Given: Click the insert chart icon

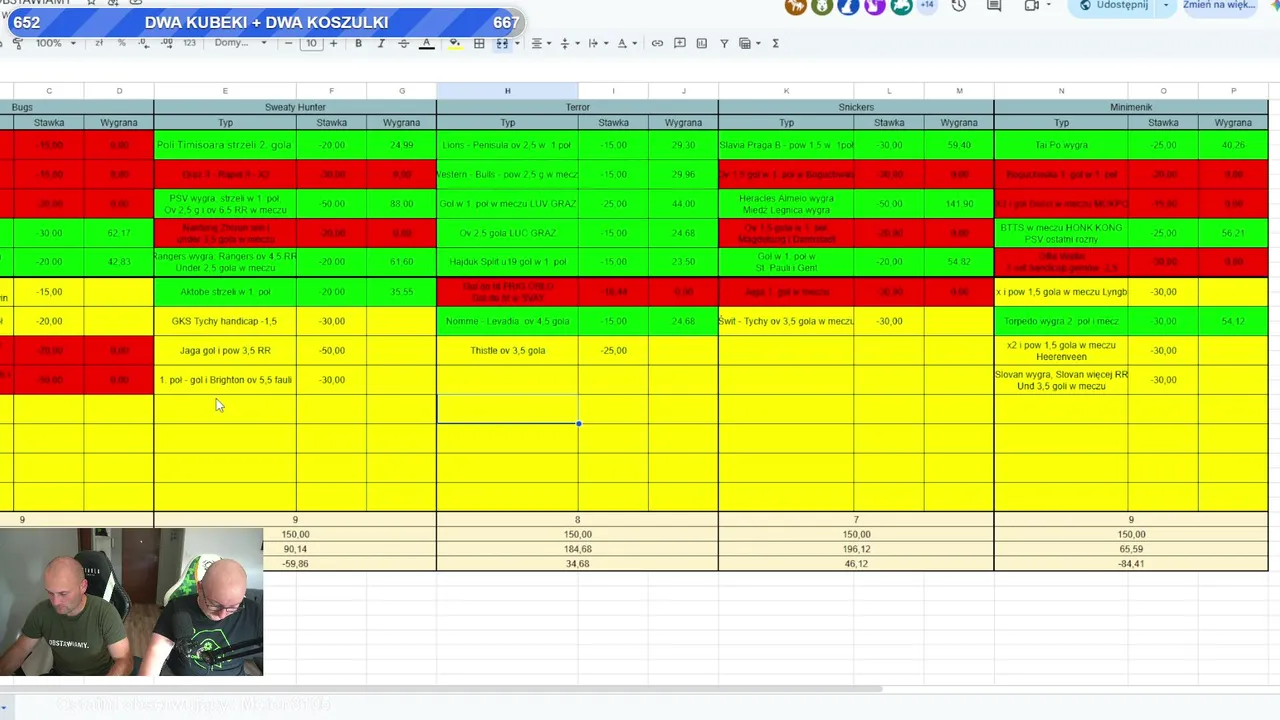Looking at the screenshot, I should pyautogui.click(x=702, y=44).
